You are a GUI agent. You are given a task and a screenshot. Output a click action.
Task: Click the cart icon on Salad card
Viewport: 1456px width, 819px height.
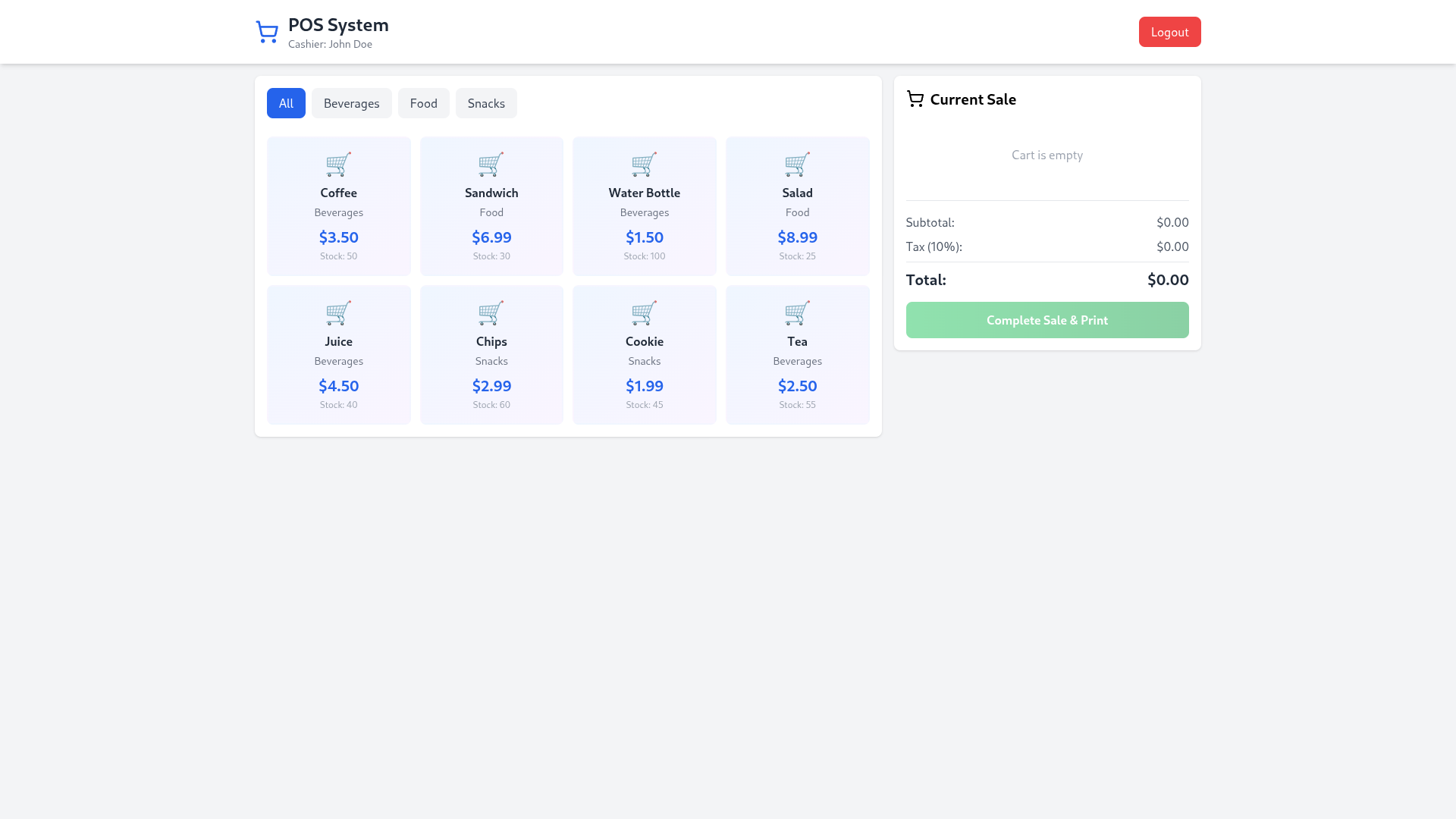point(797,164)
